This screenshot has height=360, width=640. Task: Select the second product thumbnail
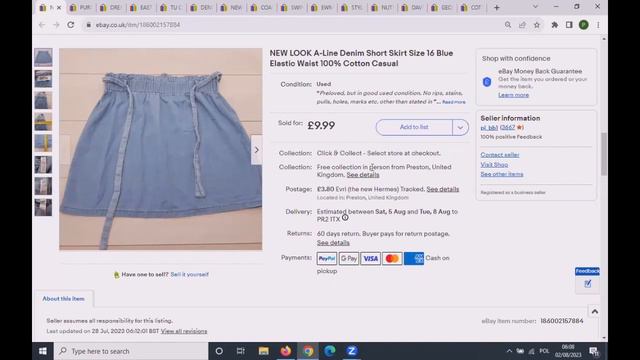(x=43, y=79)
